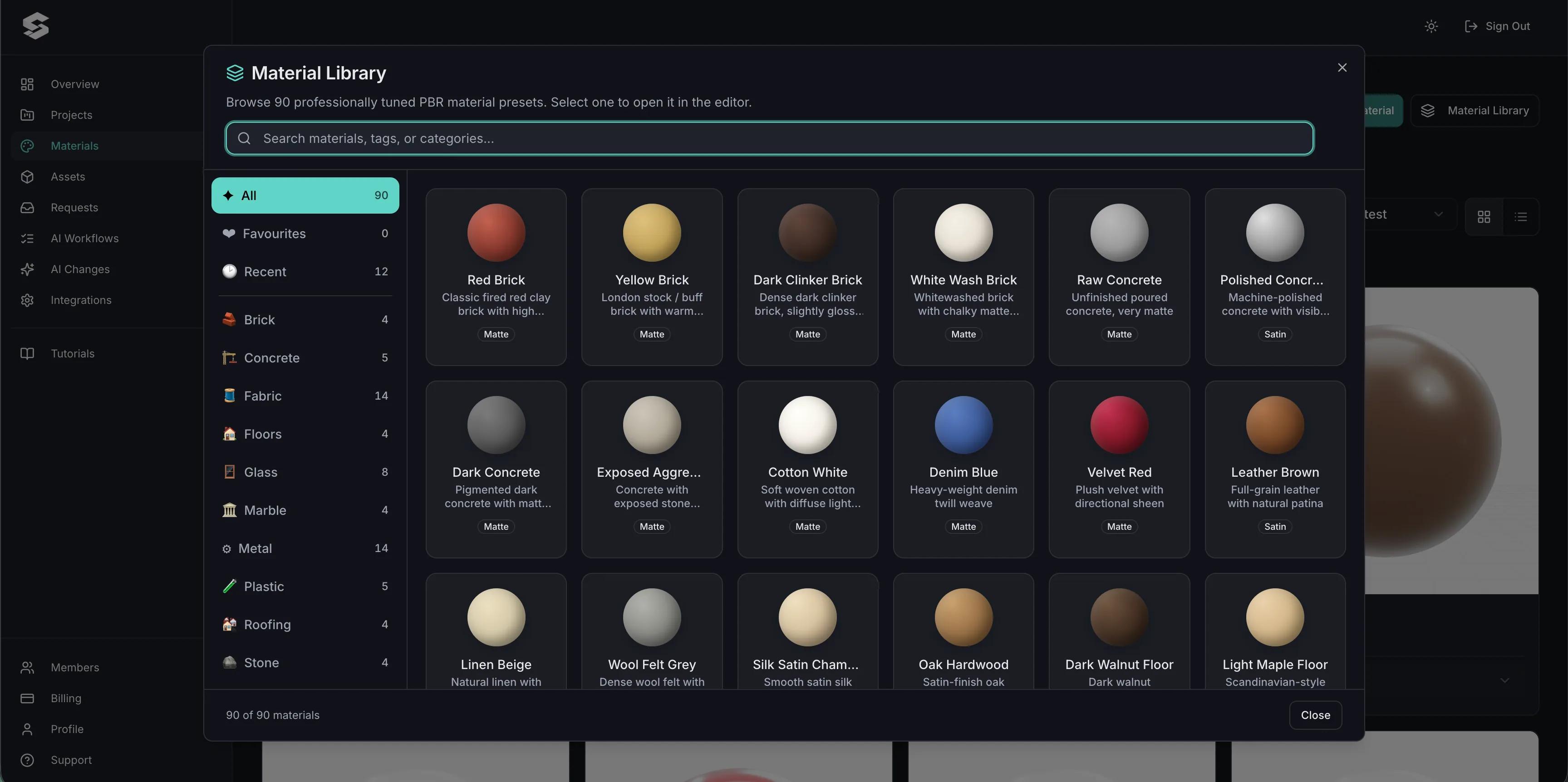The width and height of the screenshot is (1568, 782).
Task: Click the magnifier icon in the search box
Action: 244,138
